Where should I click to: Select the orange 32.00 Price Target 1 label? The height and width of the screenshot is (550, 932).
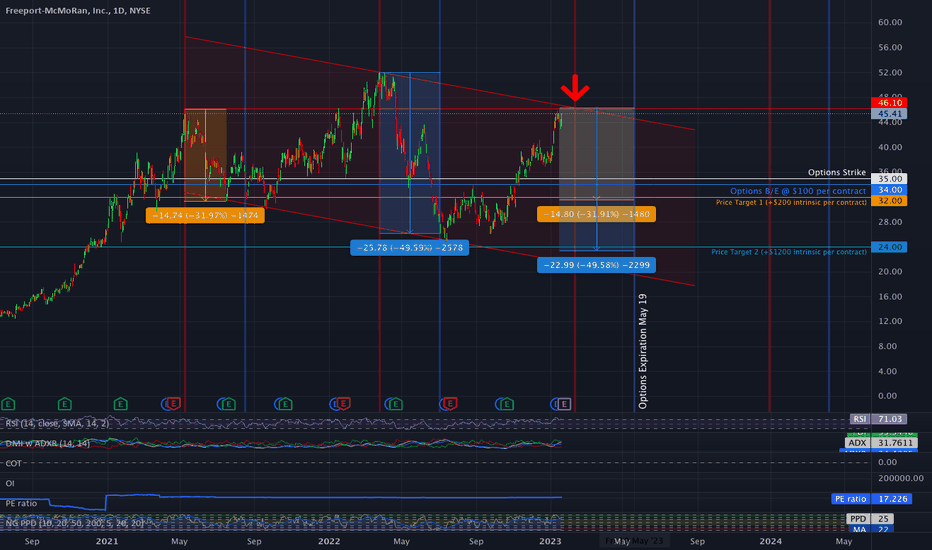[x=889, y=201]
